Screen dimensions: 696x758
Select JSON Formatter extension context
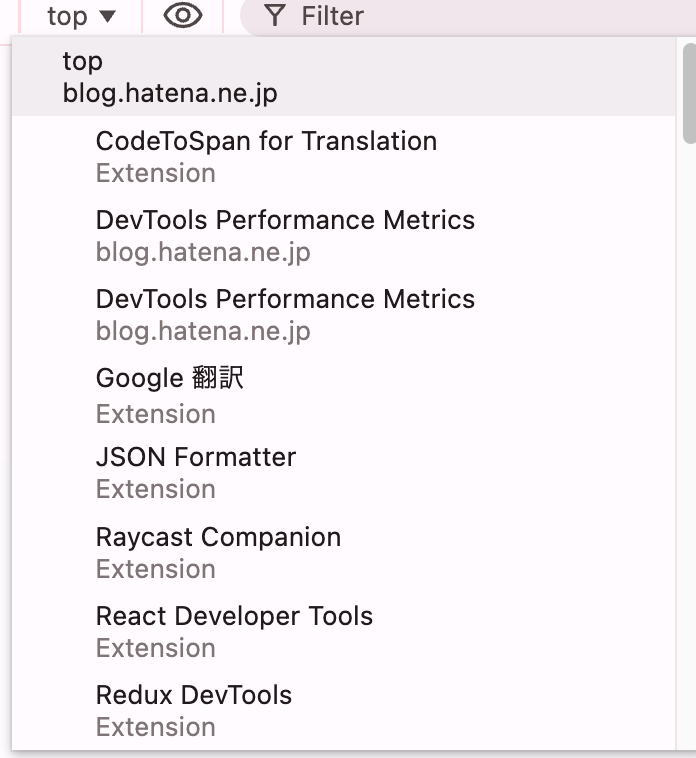[344, 473]
